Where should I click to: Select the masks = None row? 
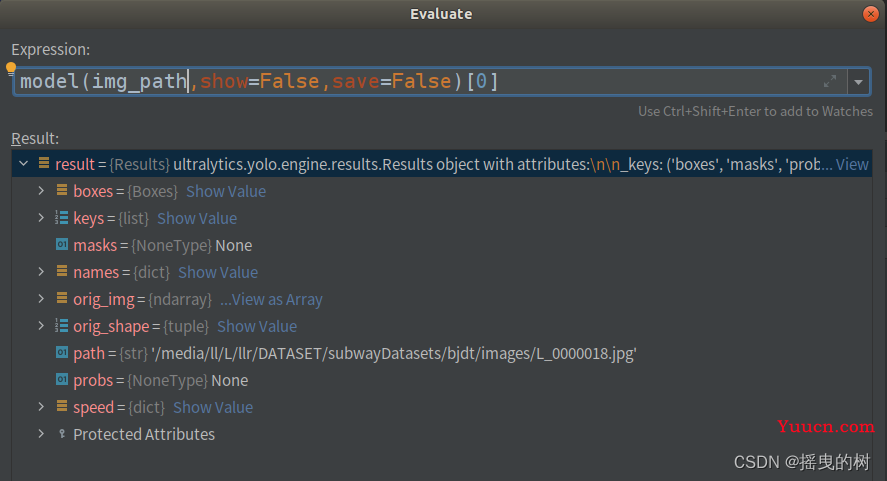(x=441, y=246)
